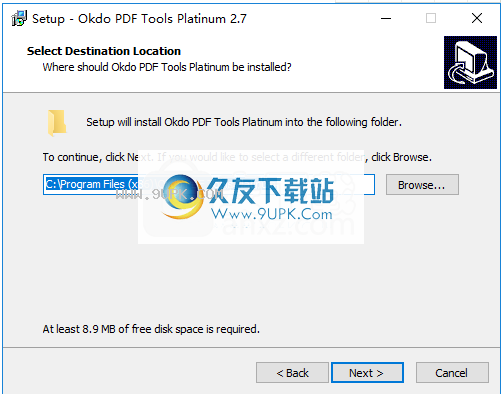
Task: Close the Setup window with X
Action: [477, 18]
